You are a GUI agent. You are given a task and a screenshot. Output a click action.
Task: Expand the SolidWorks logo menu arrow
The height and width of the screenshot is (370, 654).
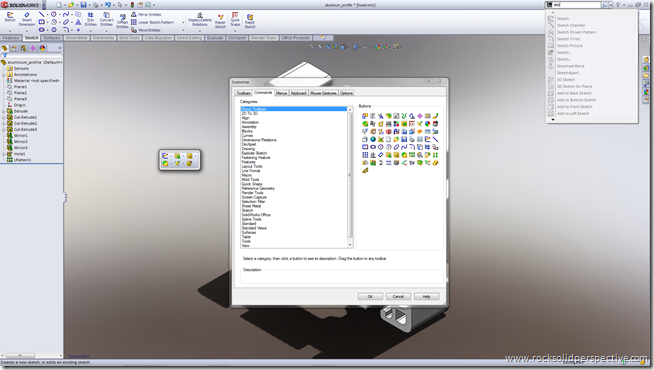(44, 5)
